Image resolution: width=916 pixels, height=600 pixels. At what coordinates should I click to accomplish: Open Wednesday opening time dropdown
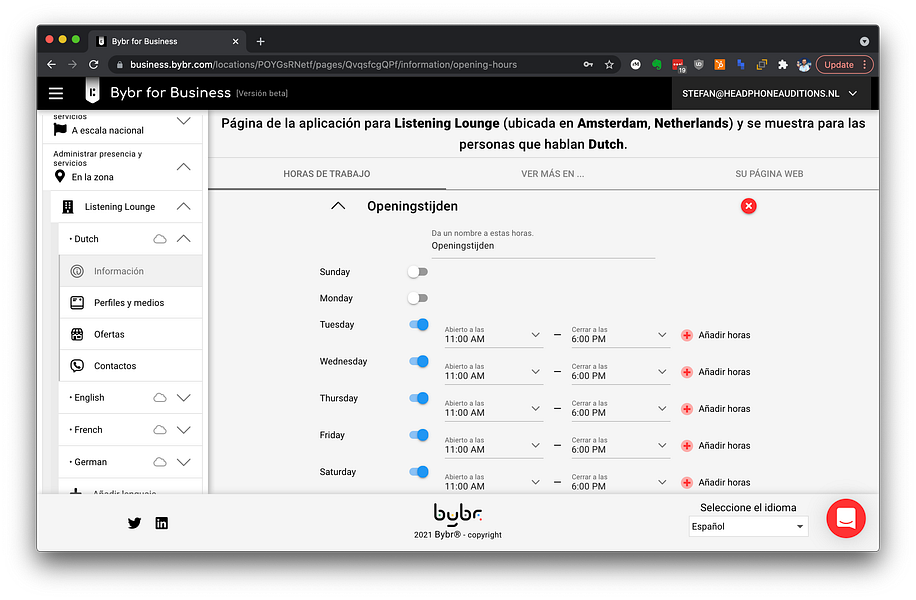[494, 372]
